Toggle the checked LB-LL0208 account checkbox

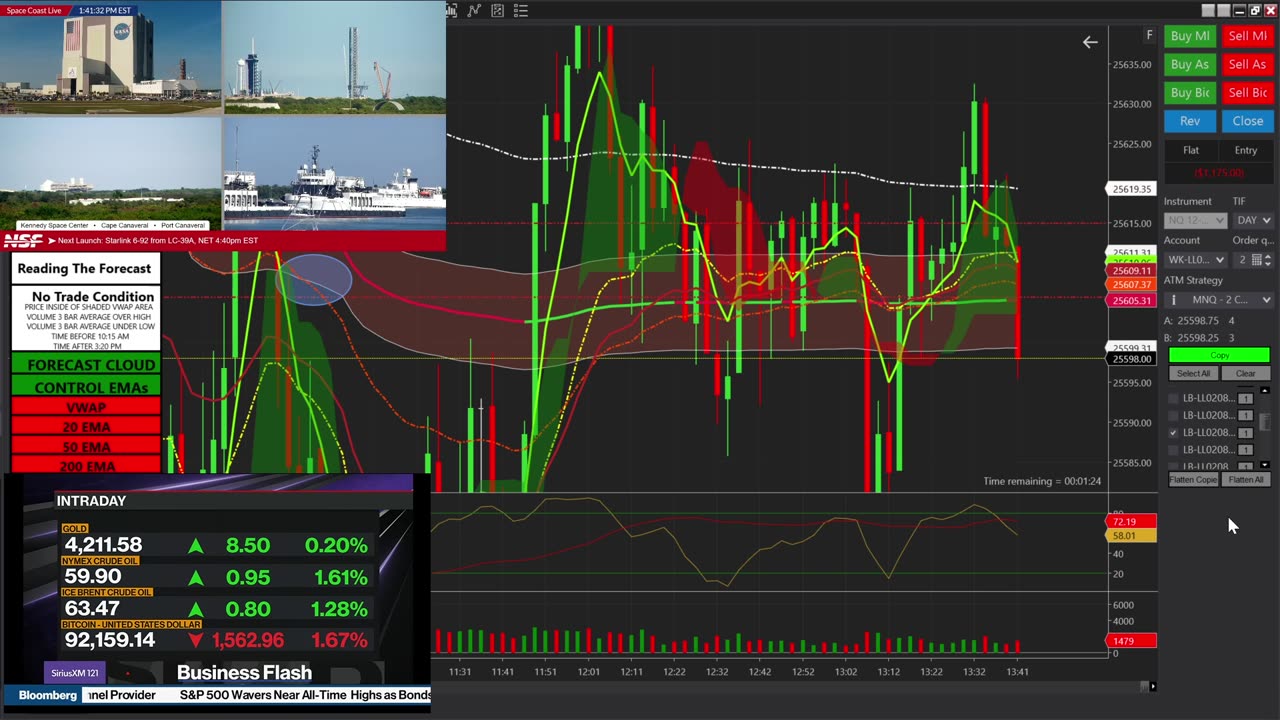(1174, 432)
